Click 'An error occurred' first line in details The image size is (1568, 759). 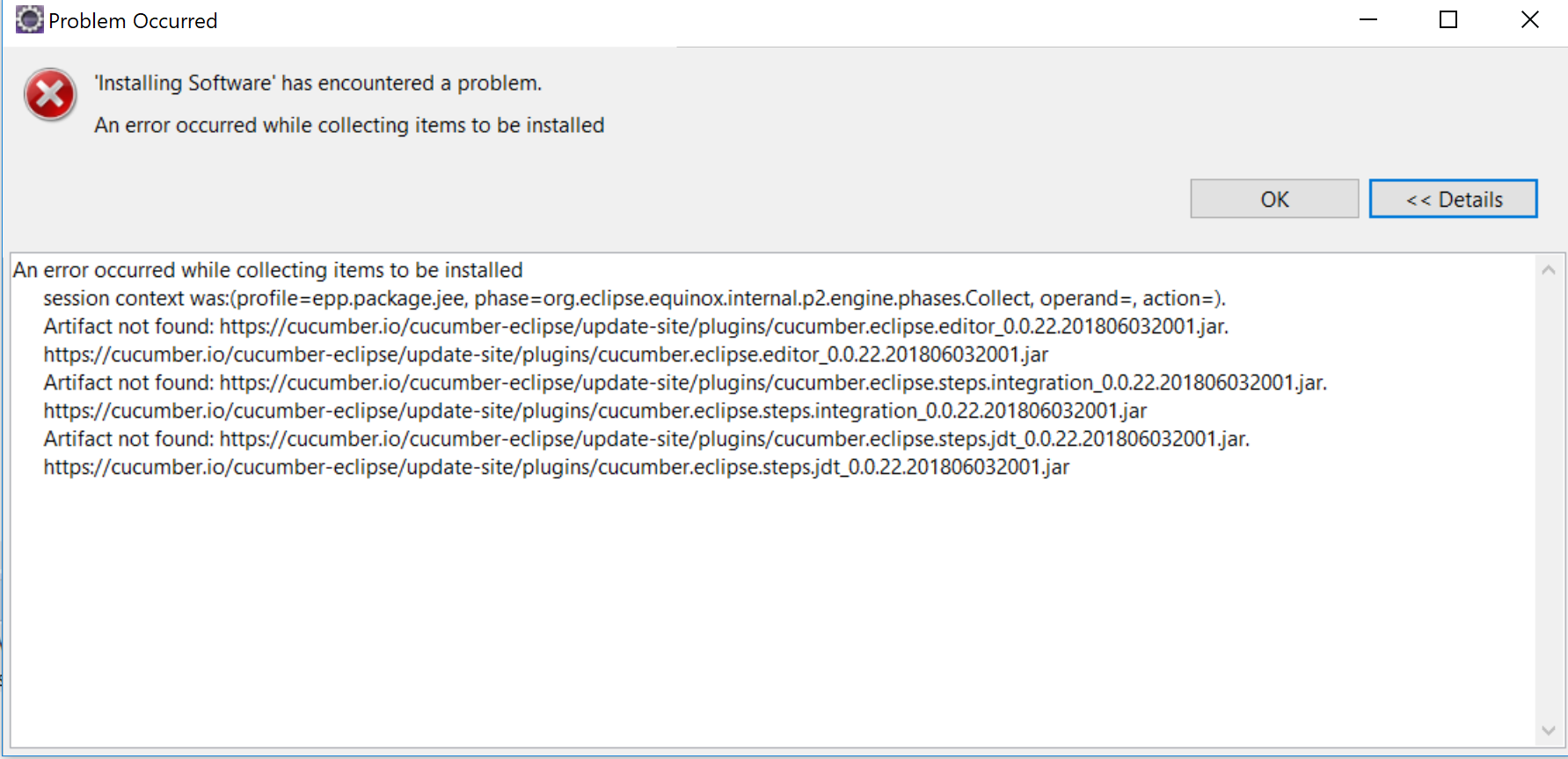coord(267,270)
